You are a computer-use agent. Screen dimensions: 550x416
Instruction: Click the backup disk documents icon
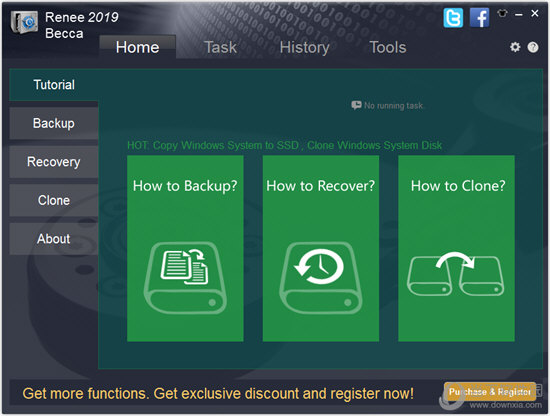(185, 277)
